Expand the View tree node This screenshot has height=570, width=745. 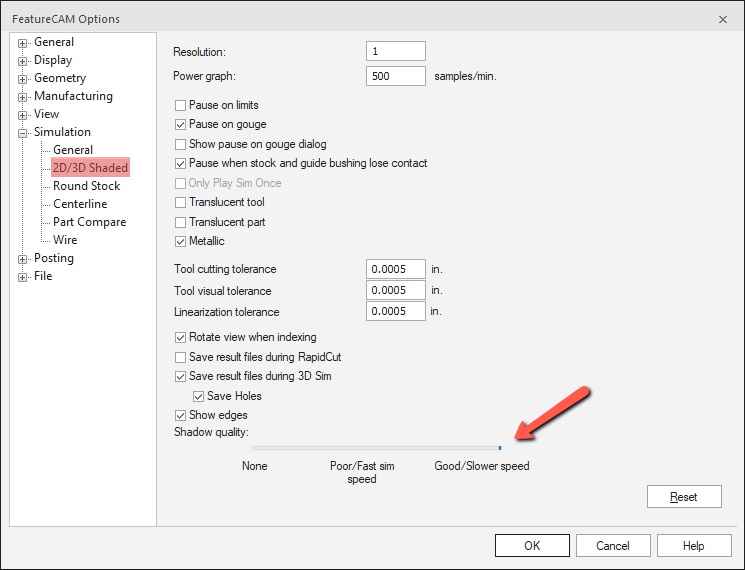coord(22,115)
